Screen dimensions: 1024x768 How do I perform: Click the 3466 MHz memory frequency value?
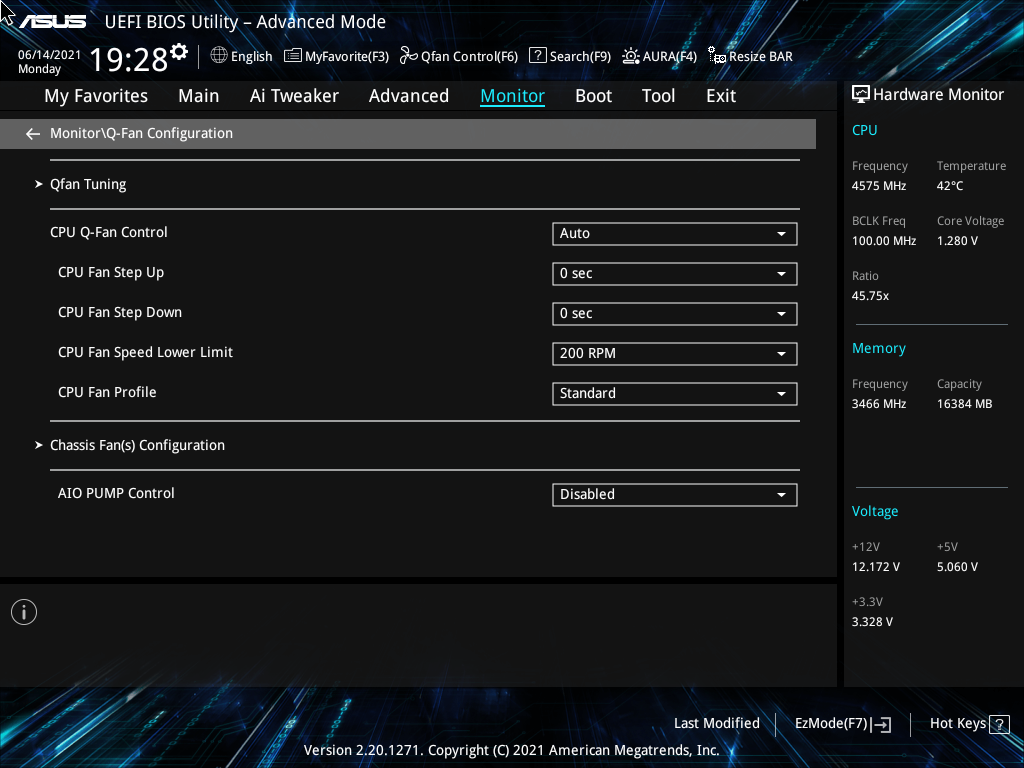pos(879,404)
